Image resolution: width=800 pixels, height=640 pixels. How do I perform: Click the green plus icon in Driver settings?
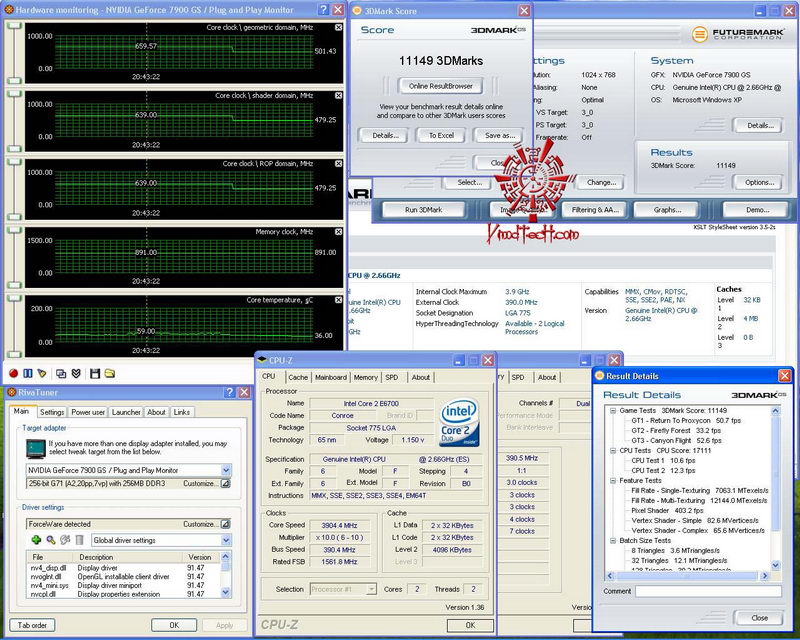click(x=36, y=540)
